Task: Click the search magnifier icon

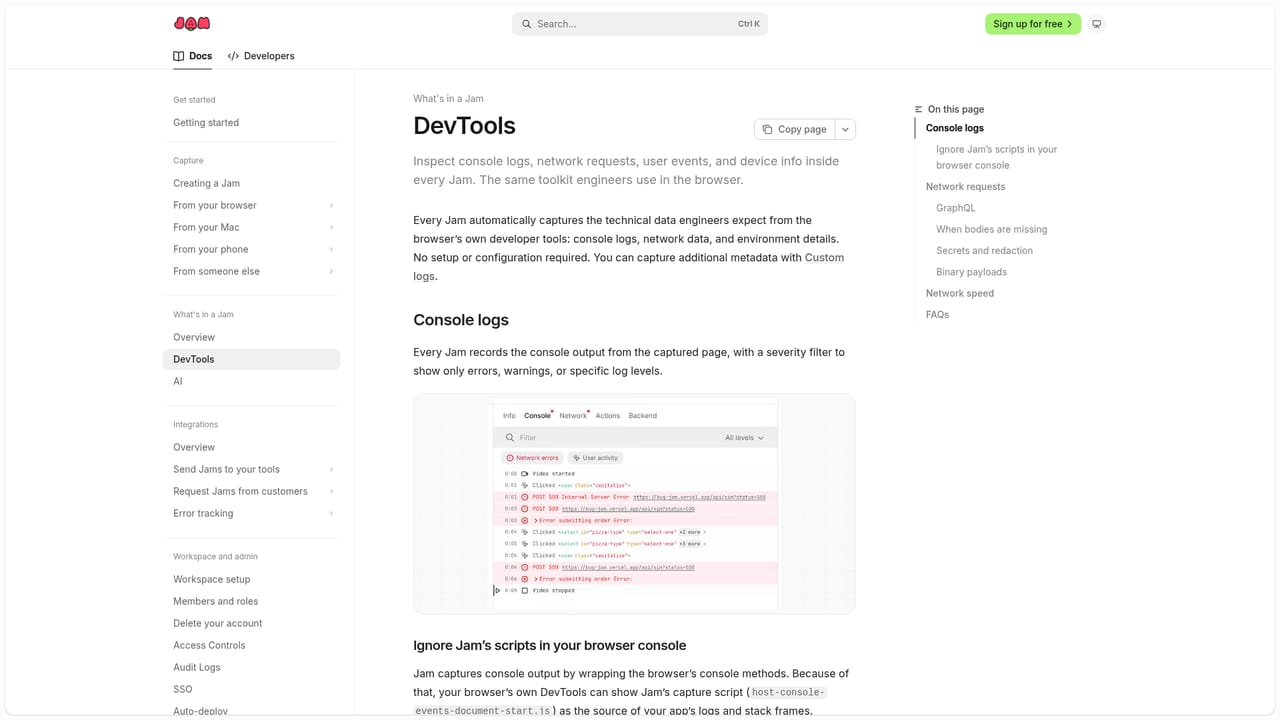Action: (x=527, y=24)
